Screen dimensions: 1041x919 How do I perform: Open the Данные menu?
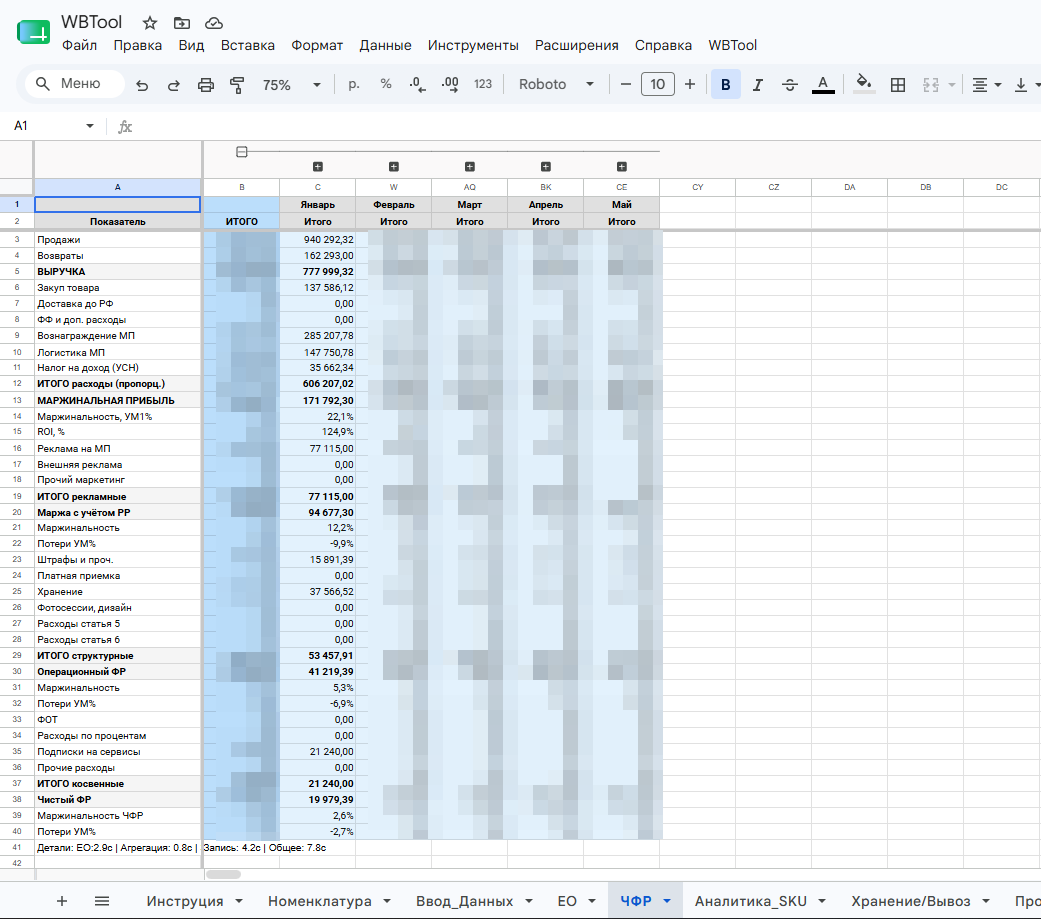click(385, 45)
